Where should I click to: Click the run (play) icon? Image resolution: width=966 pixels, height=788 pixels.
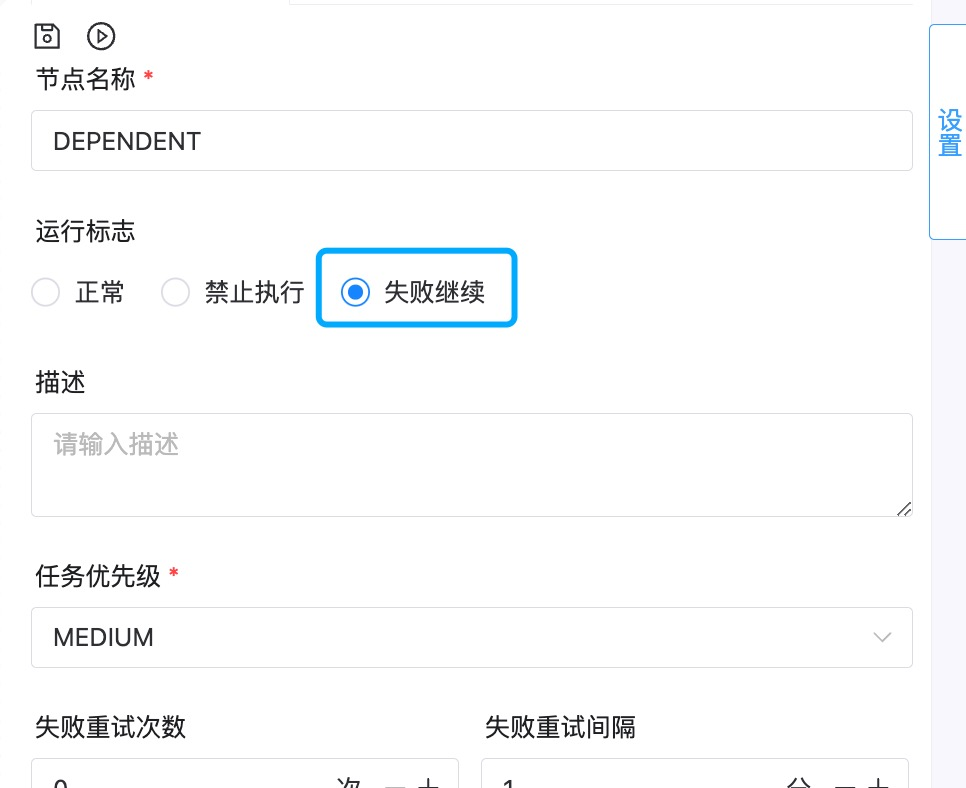point(101,36)
